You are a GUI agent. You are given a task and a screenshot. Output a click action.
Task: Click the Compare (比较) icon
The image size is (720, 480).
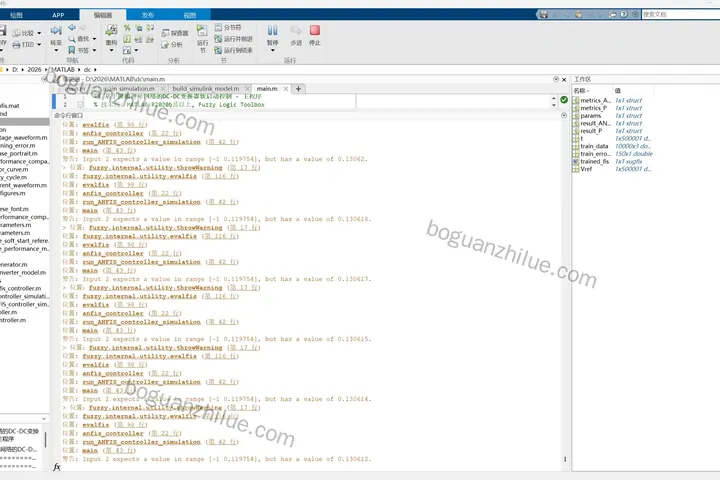(17, 33)
